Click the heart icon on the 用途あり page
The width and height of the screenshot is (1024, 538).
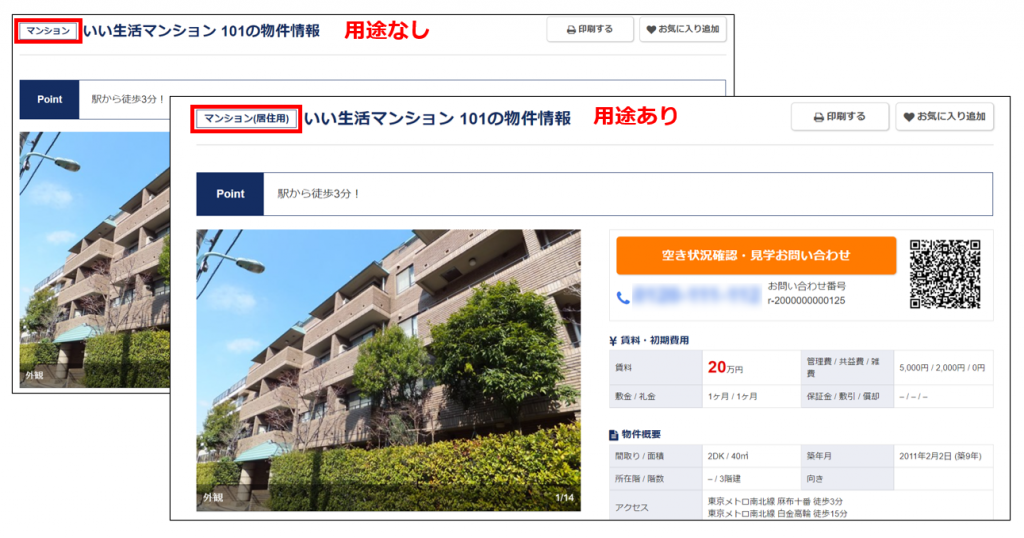point(909,117)
